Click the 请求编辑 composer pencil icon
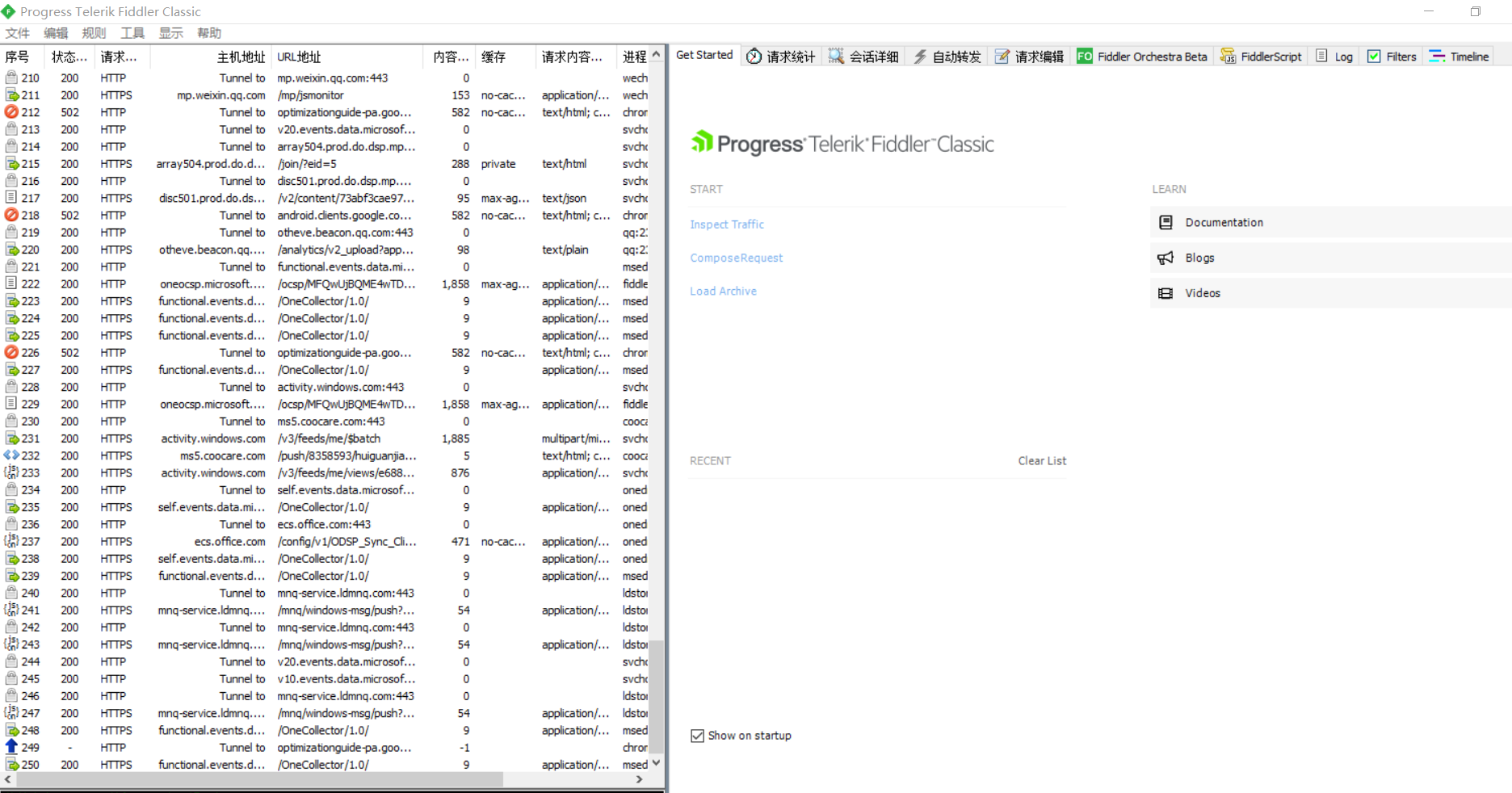 (x=1002, y=57)
